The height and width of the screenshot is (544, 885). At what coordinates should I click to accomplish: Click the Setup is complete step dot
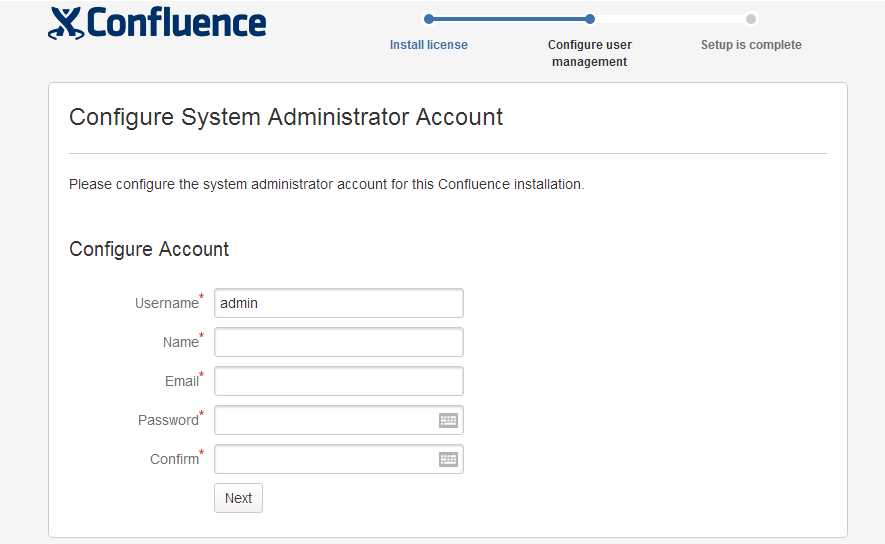point(751,19)
